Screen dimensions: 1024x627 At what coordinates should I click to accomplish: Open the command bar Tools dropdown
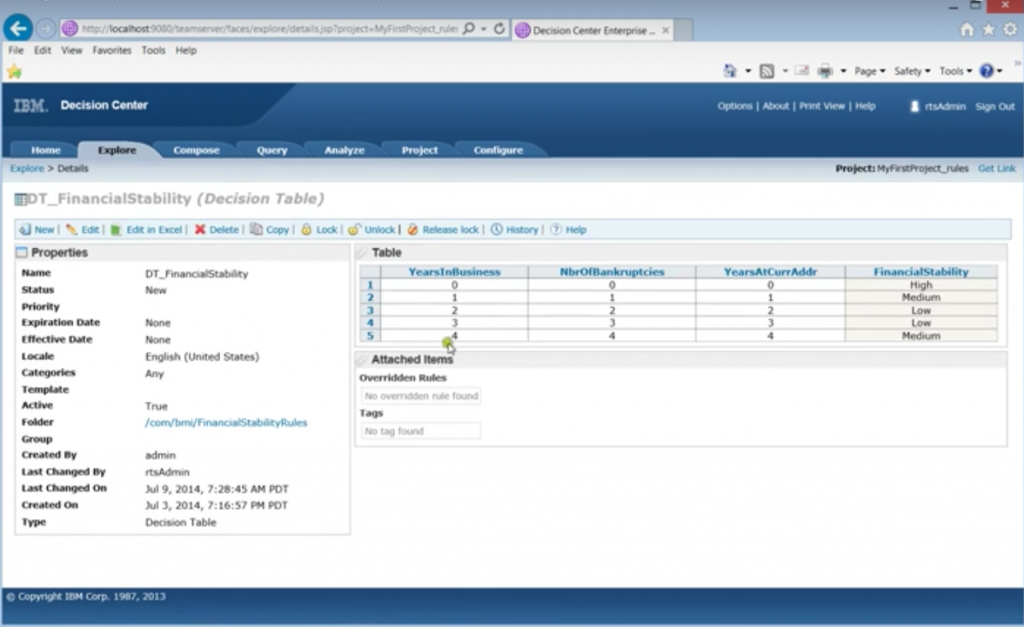coord(955,71)
